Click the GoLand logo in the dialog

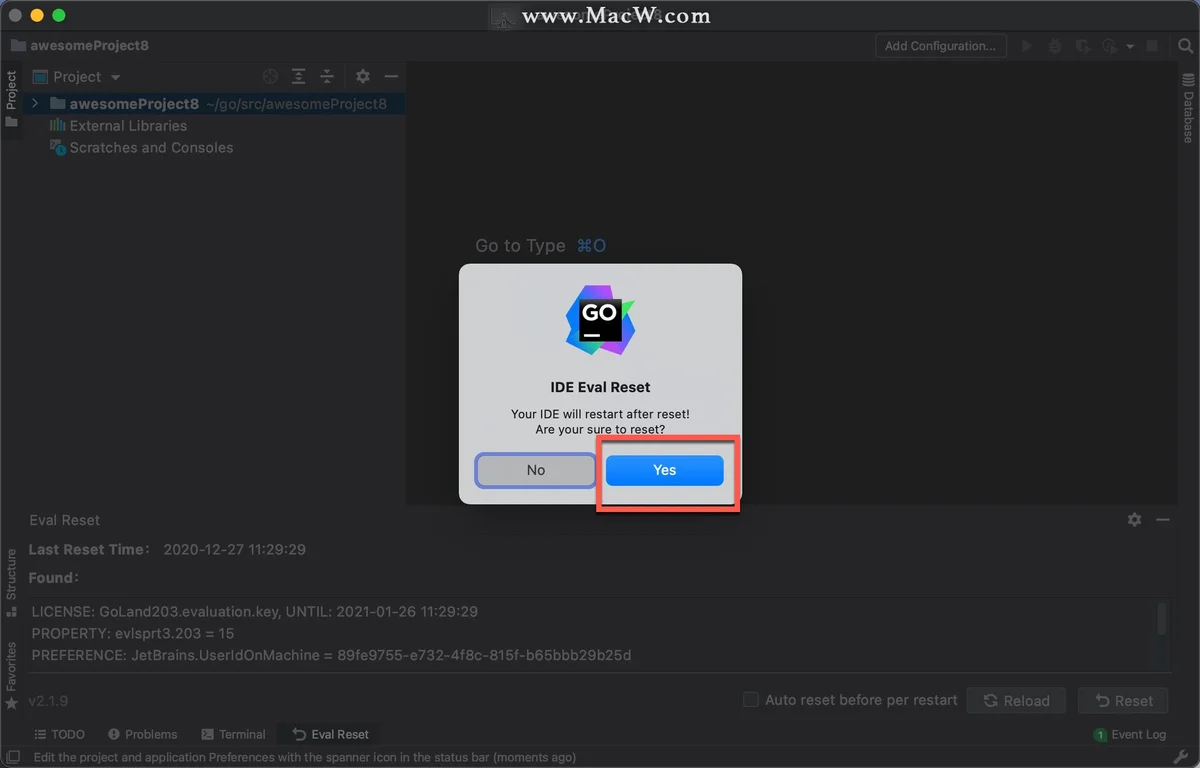(x=600, y=320)
